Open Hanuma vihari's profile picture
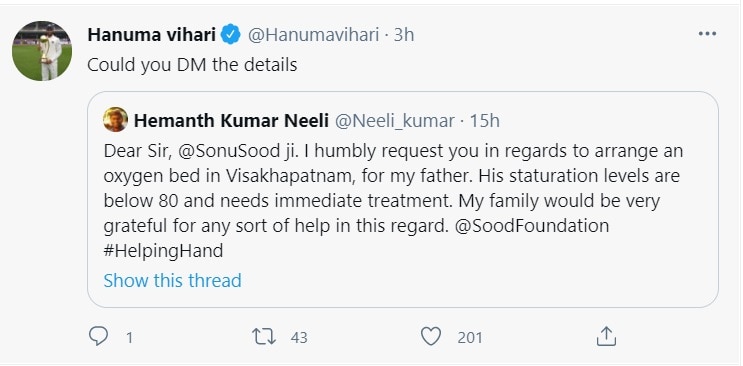The height and width of the screenshot is (366, 743). (42, 51)
